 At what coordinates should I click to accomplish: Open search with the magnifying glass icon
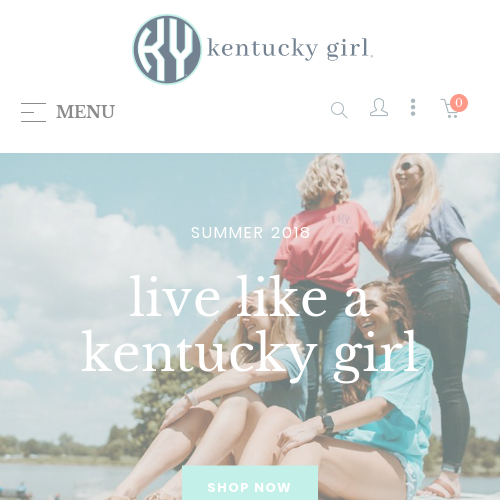coord(339,110)
